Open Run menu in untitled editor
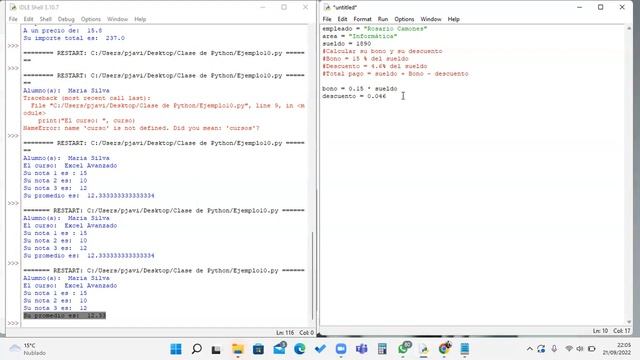 tap(382, 19)
